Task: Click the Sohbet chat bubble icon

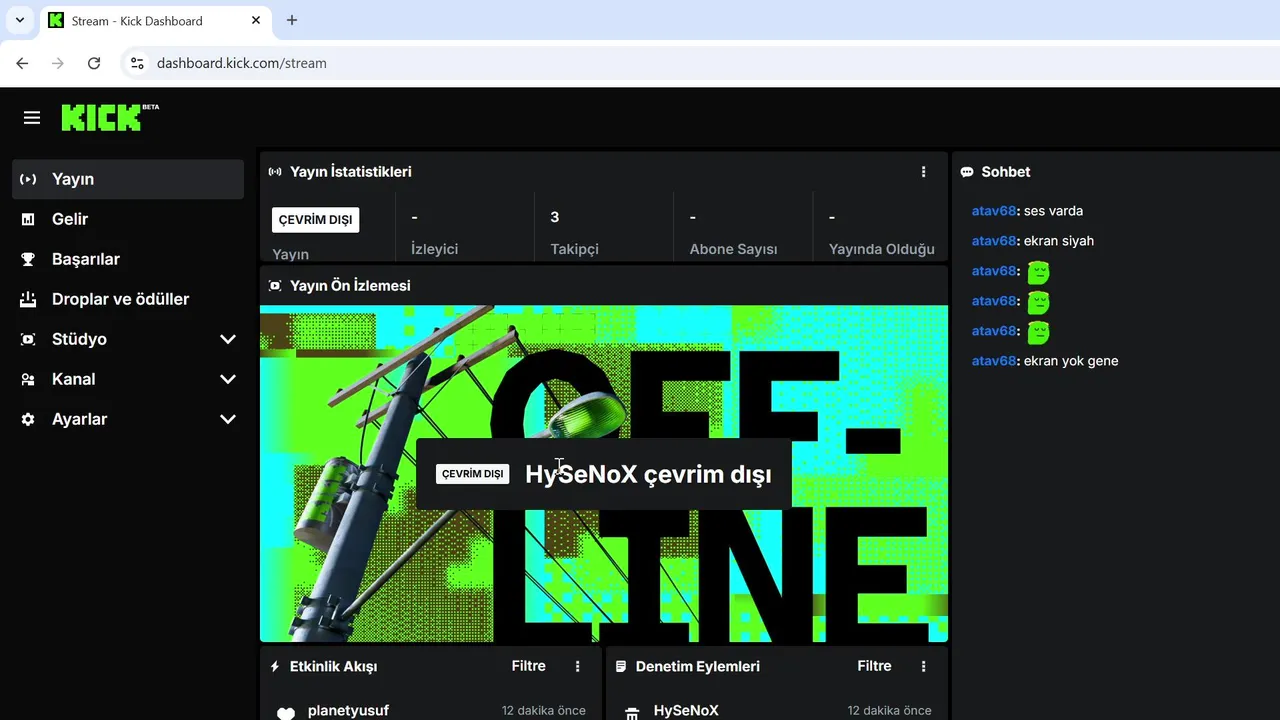Action: (x=967, y=172)
